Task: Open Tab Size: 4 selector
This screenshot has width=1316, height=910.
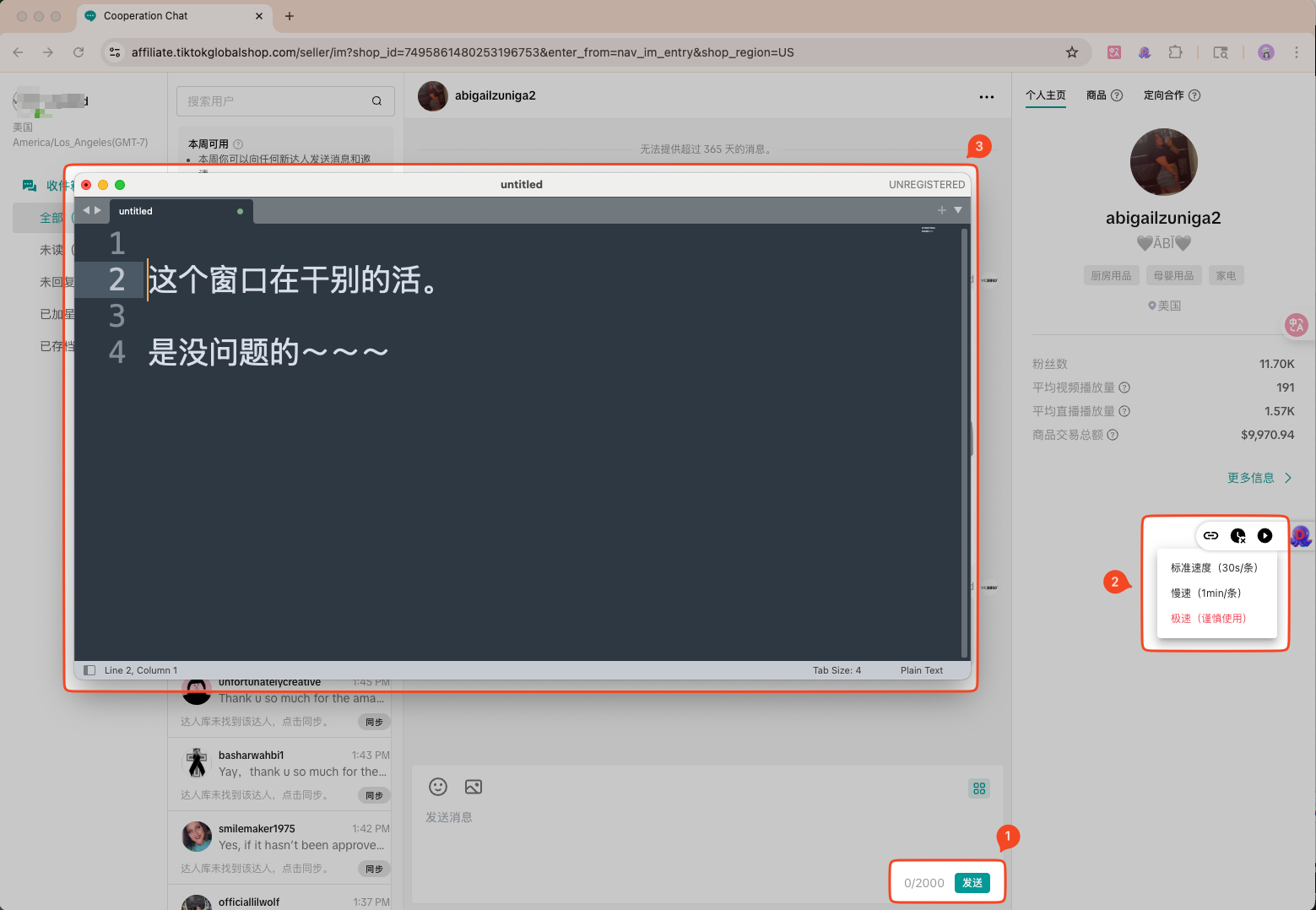Action: pos(837,670)
